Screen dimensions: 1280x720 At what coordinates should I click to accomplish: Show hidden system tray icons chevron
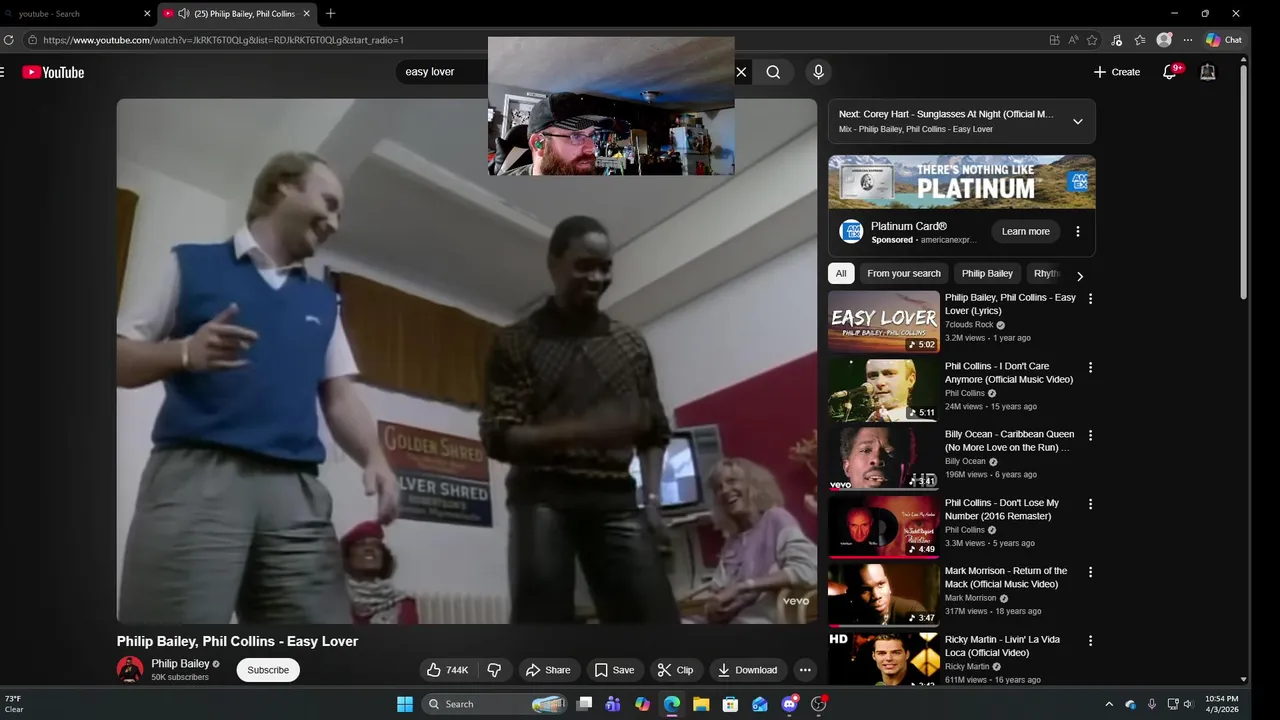[x=1108, y=704]
